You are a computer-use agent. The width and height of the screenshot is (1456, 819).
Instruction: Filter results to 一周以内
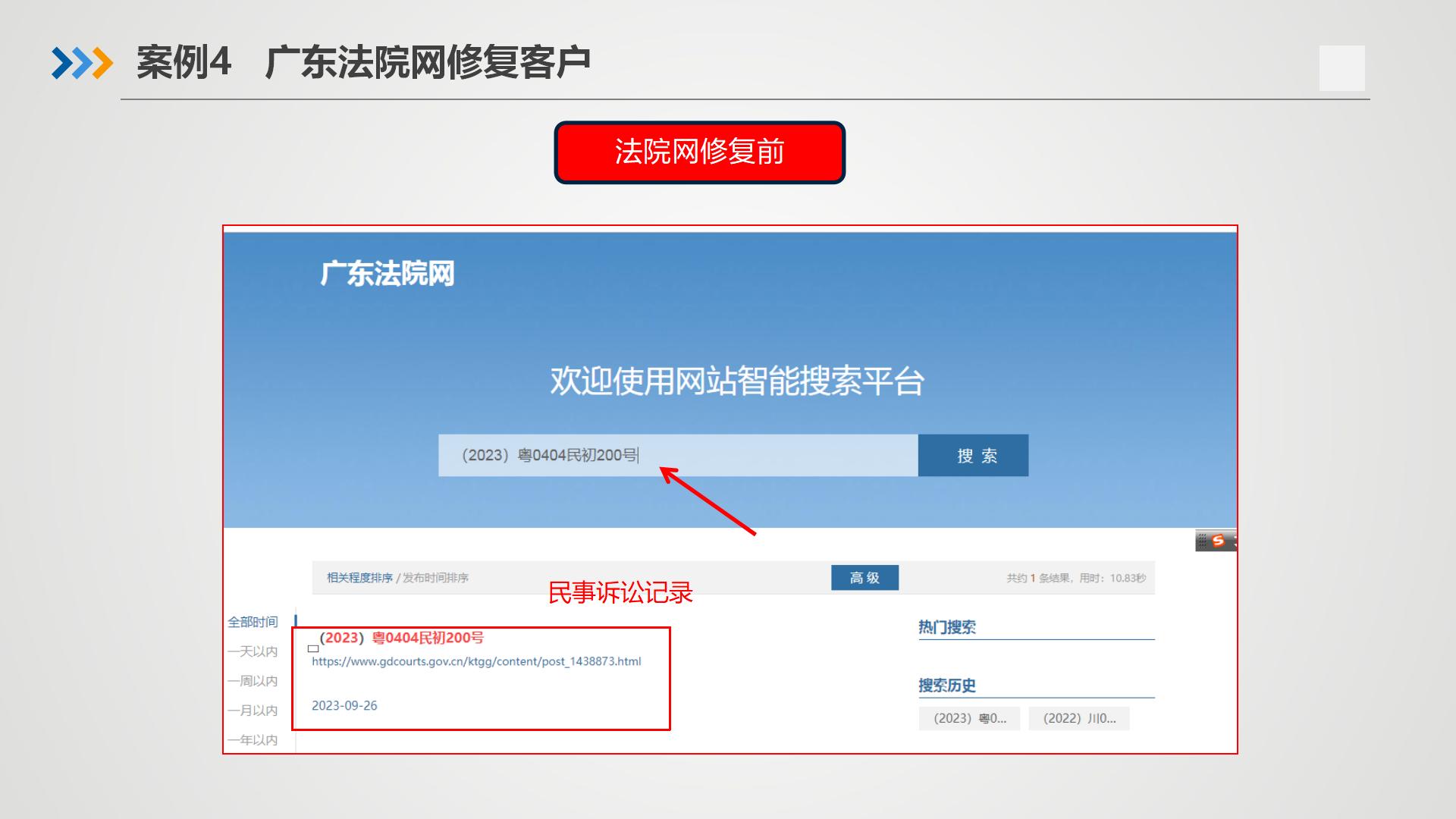pos(253,681)
